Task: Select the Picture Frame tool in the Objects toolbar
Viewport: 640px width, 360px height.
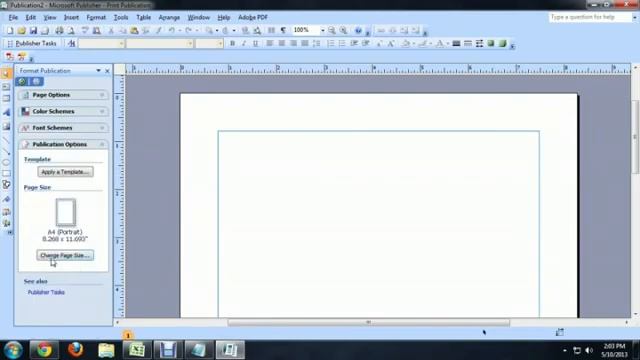Action: coord(6,127)
